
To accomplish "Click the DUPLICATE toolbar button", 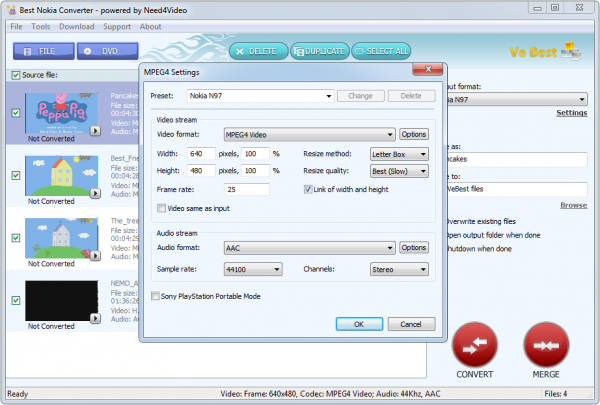I will pos(320,51).
